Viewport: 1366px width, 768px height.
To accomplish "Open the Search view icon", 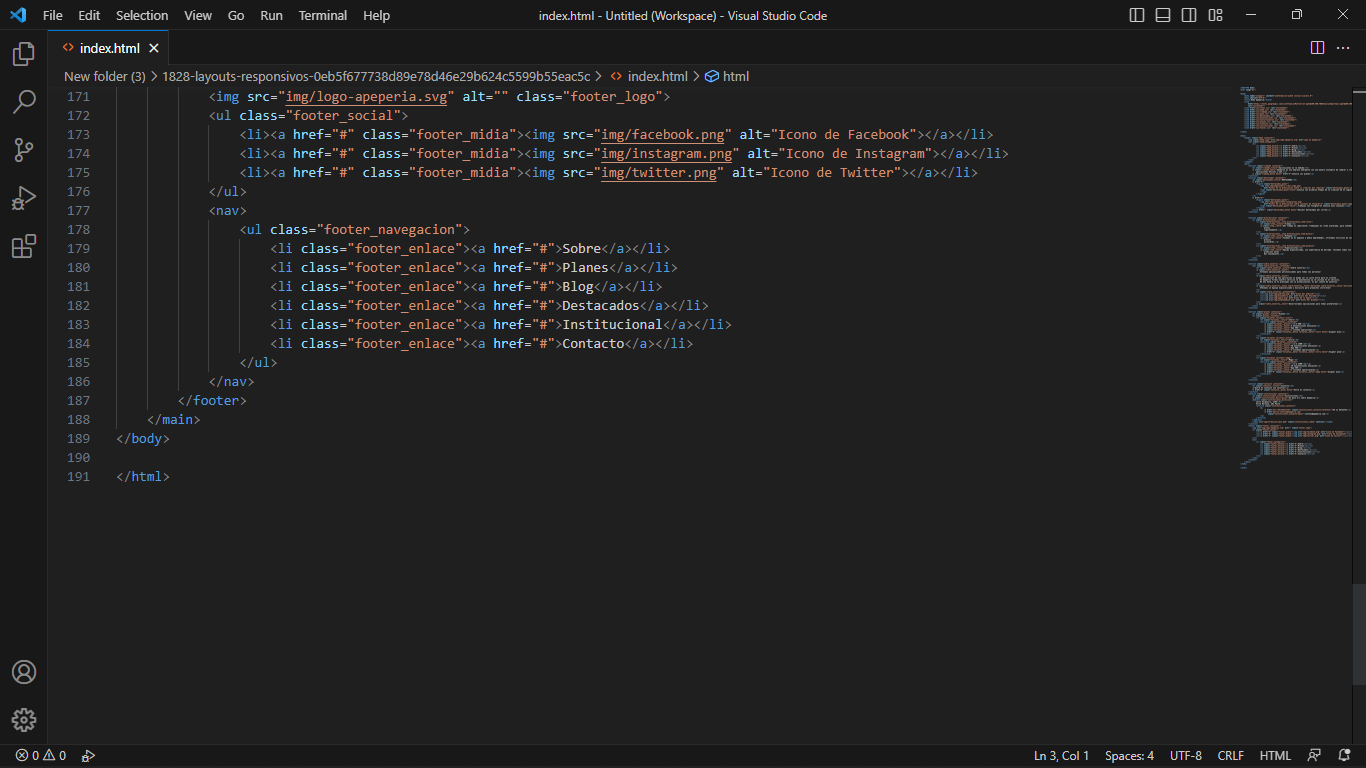I will tap(24, 102).
